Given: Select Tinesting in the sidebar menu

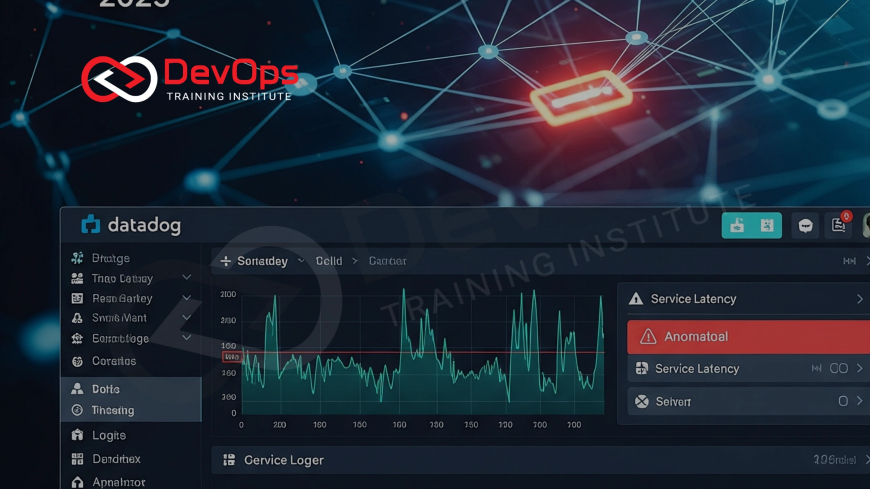Looking at the screenshot, I should 112,410.
